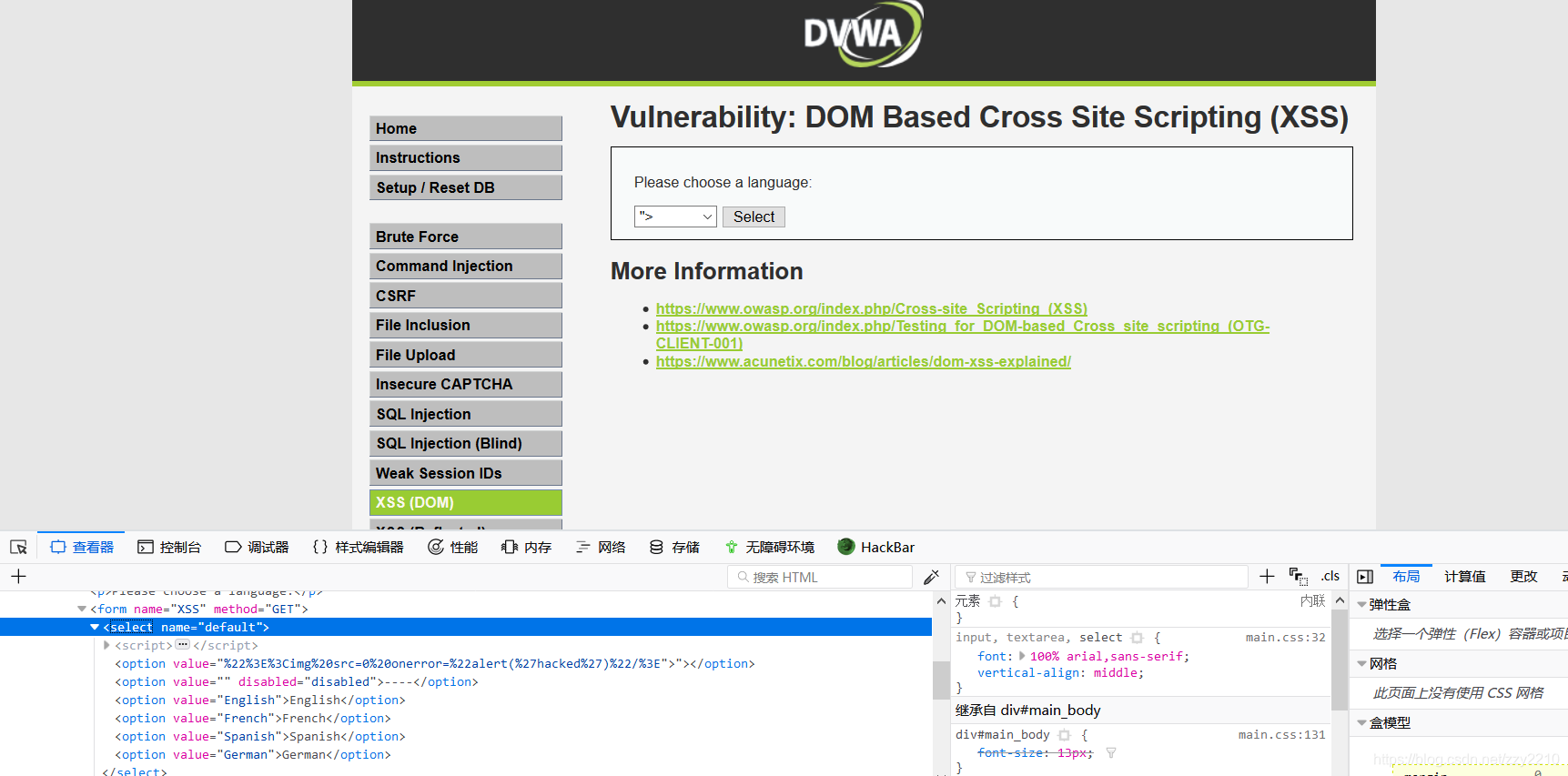Go to File Upload page
Screen dimensions: 1568x776
(466, 355)
